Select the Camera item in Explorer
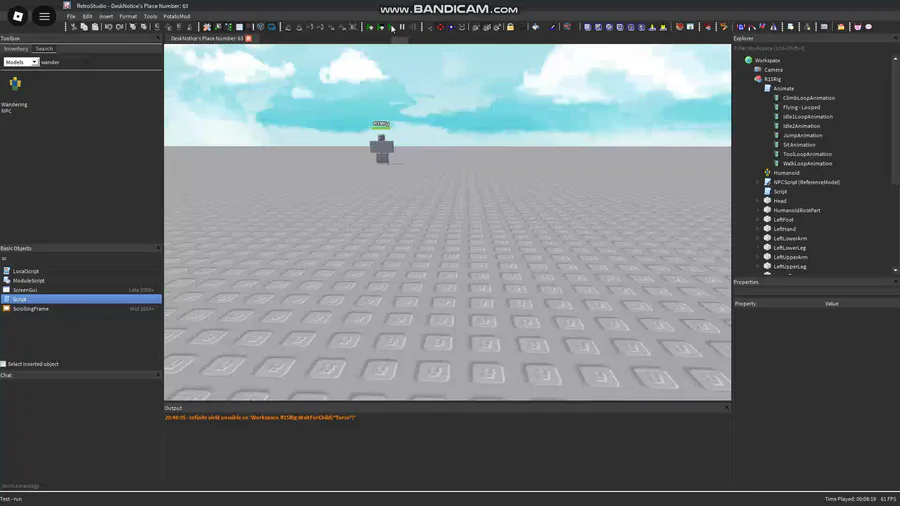This screenshot has height=506, width=900. [773, 69]
